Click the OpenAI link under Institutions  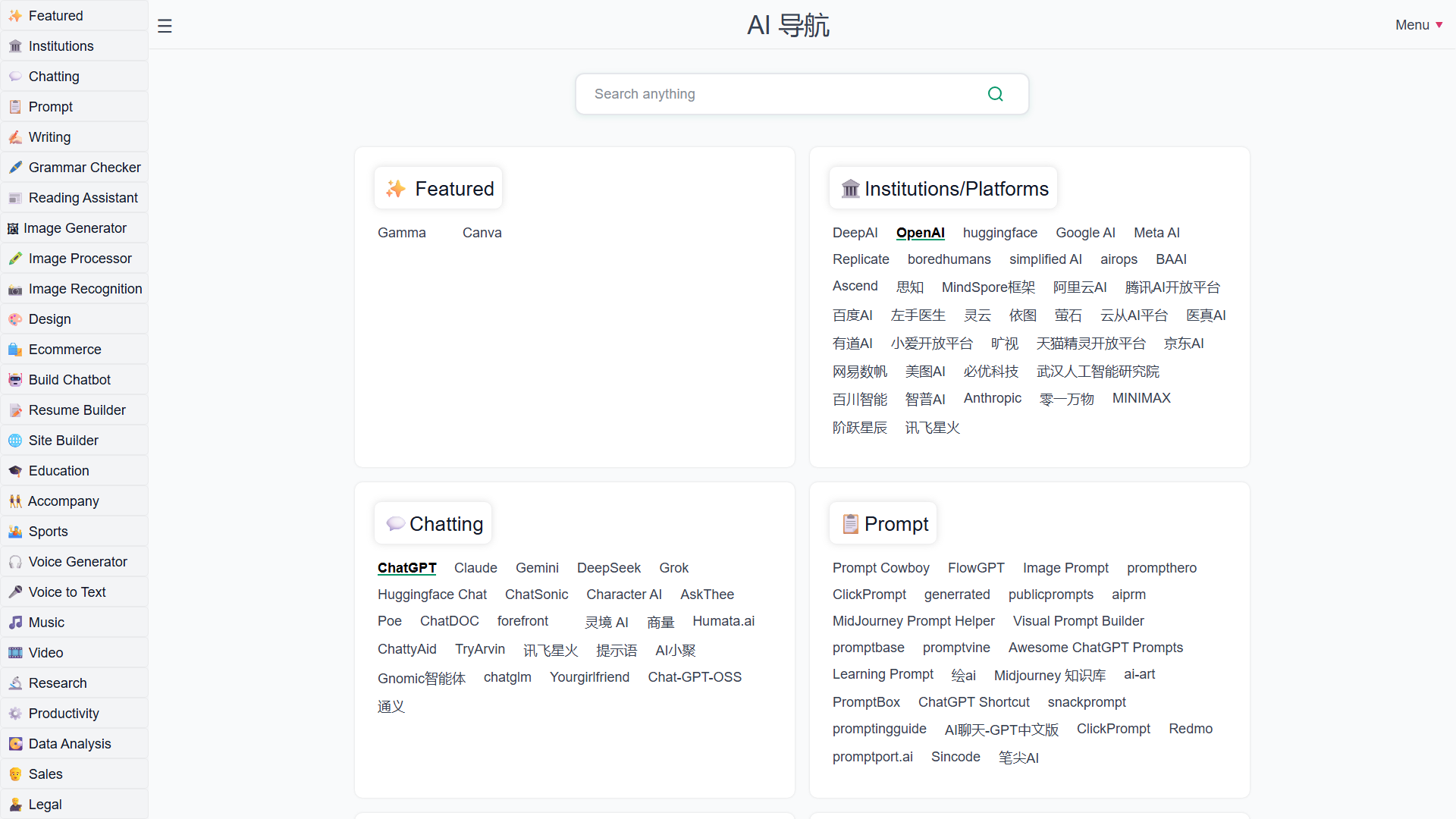(x=920, y=233)
